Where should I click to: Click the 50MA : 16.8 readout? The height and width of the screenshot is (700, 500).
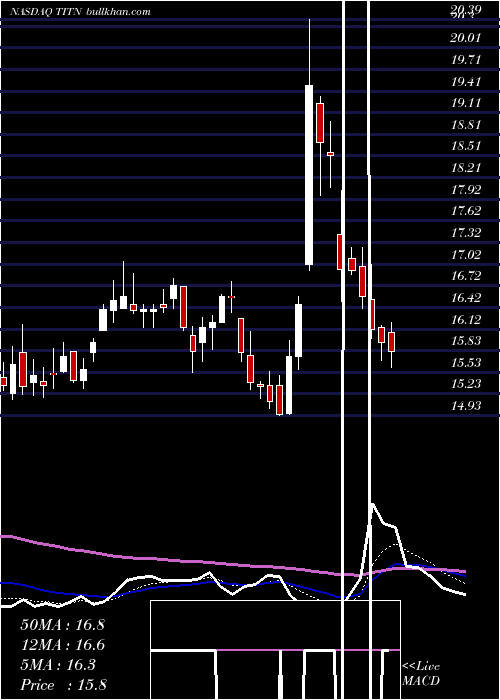click(62, 625)
